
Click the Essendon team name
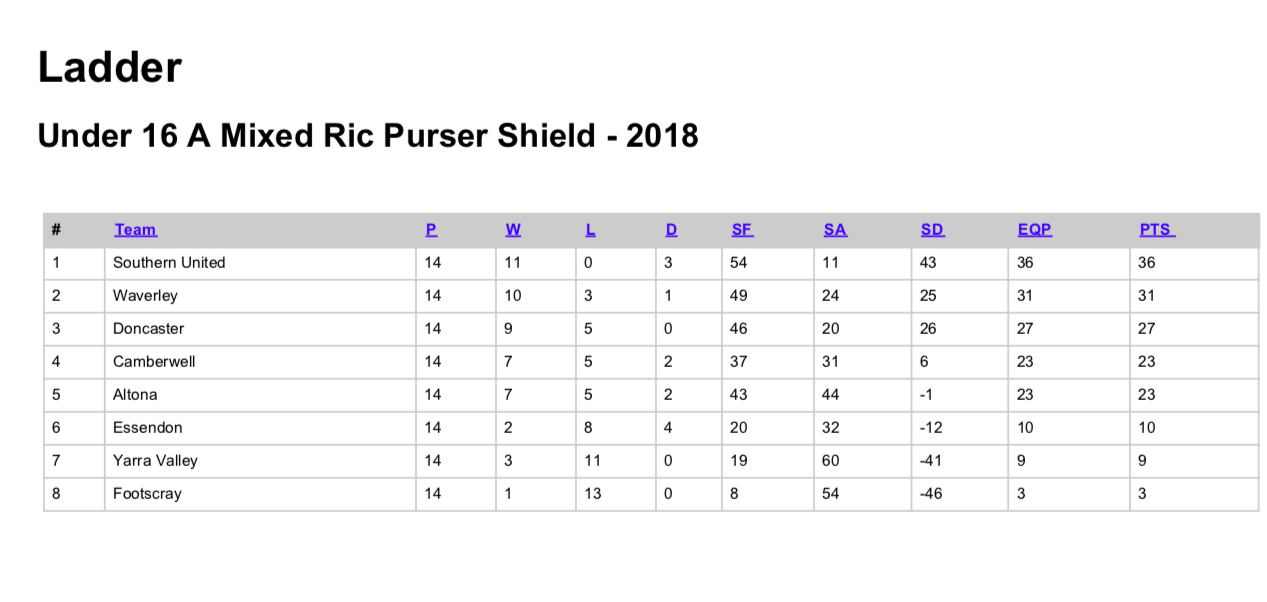coord(147,428)
